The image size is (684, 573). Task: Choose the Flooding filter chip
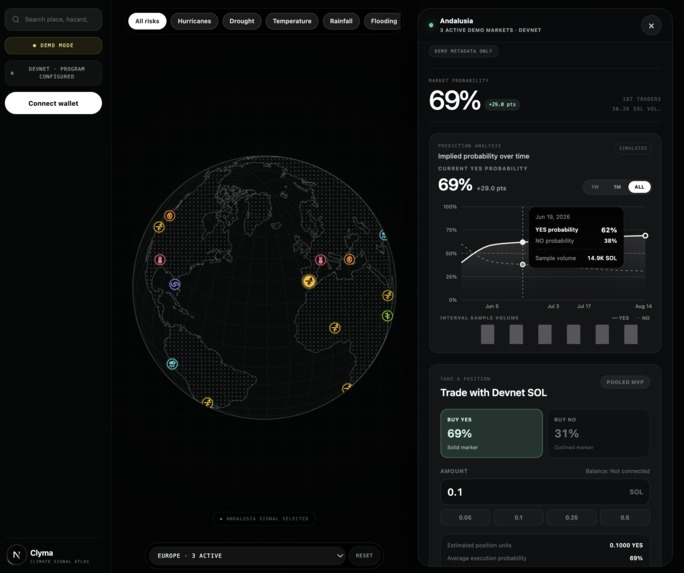coord(383,21)
